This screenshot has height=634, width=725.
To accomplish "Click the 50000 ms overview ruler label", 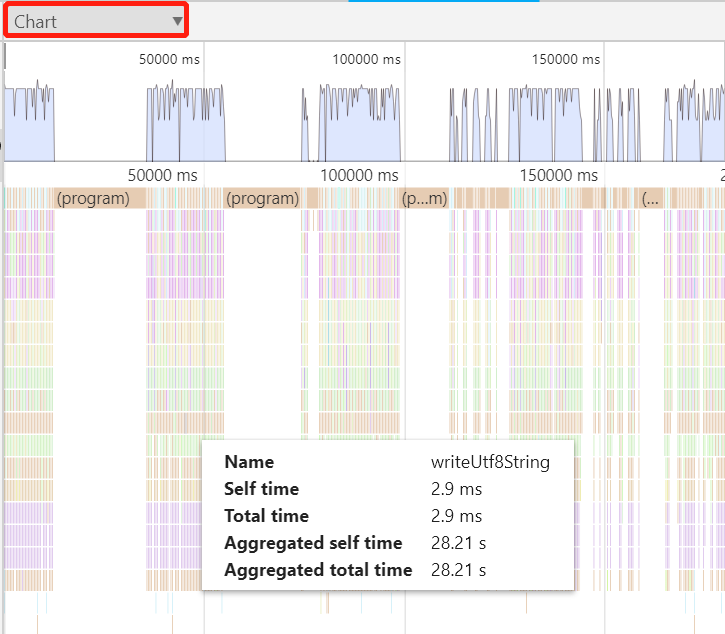I will (169, 60).
